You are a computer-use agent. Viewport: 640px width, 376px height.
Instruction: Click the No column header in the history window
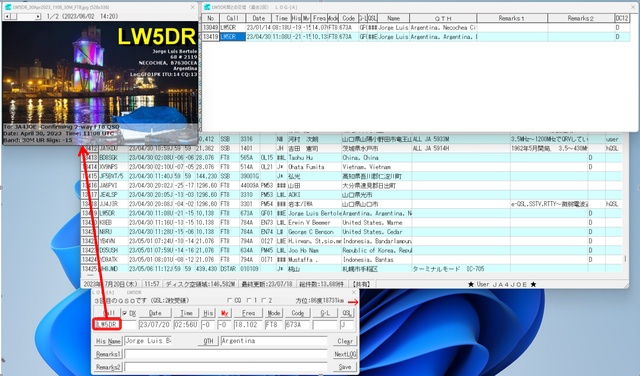click(x=211, y=18)
